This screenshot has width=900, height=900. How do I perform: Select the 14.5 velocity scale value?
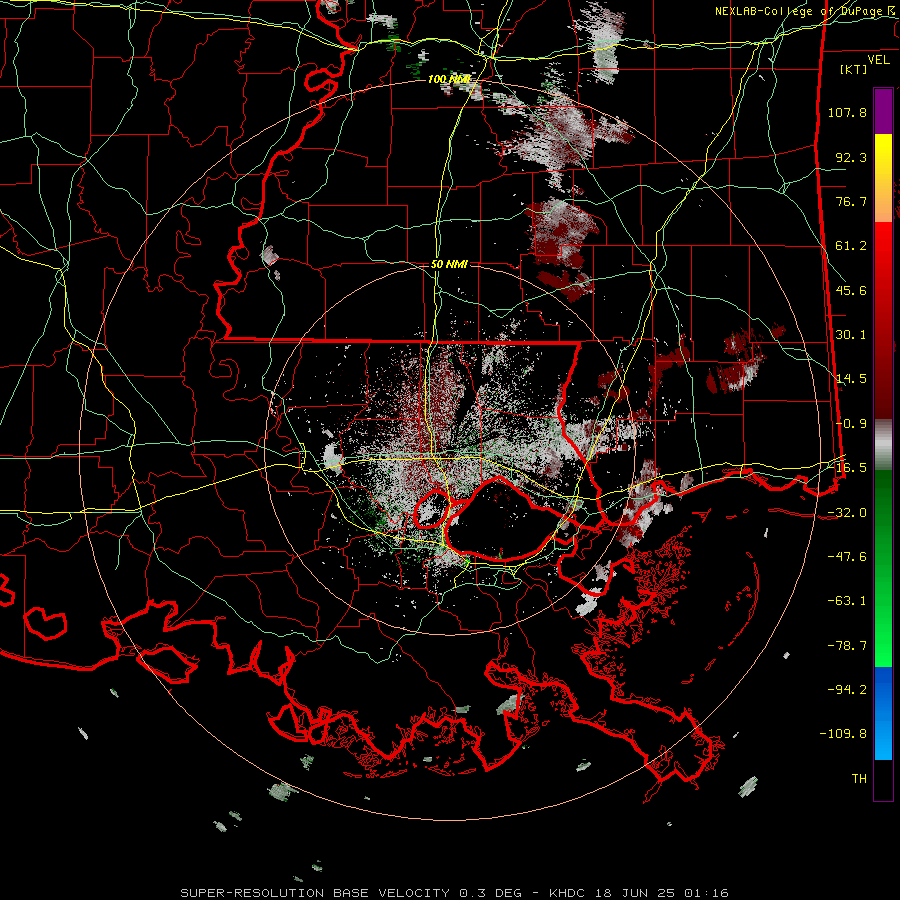pyautogui.click(x=851, y=379)
